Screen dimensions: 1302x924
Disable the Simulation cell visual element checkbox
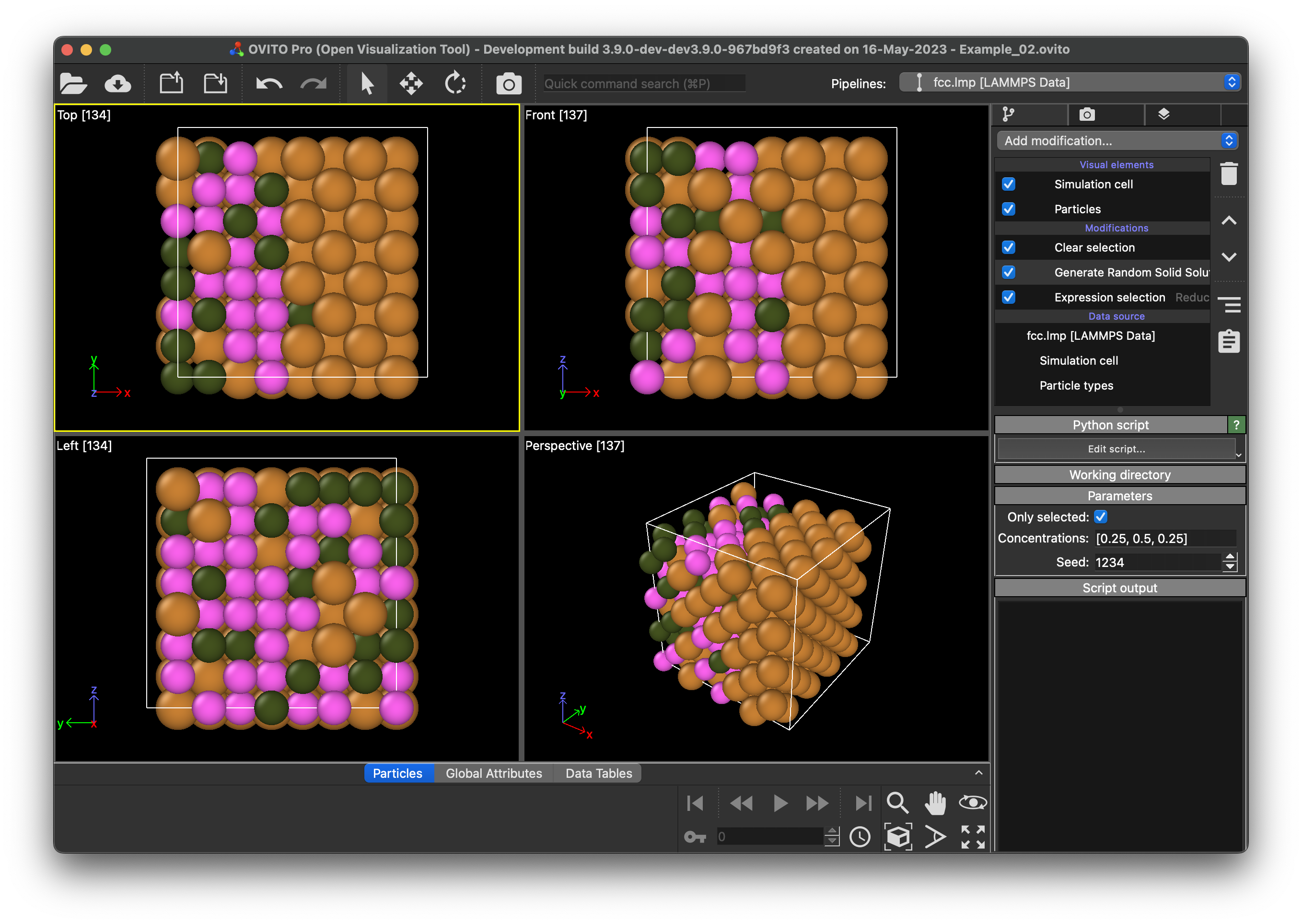pyautogui.click(x=1008, y=185)
